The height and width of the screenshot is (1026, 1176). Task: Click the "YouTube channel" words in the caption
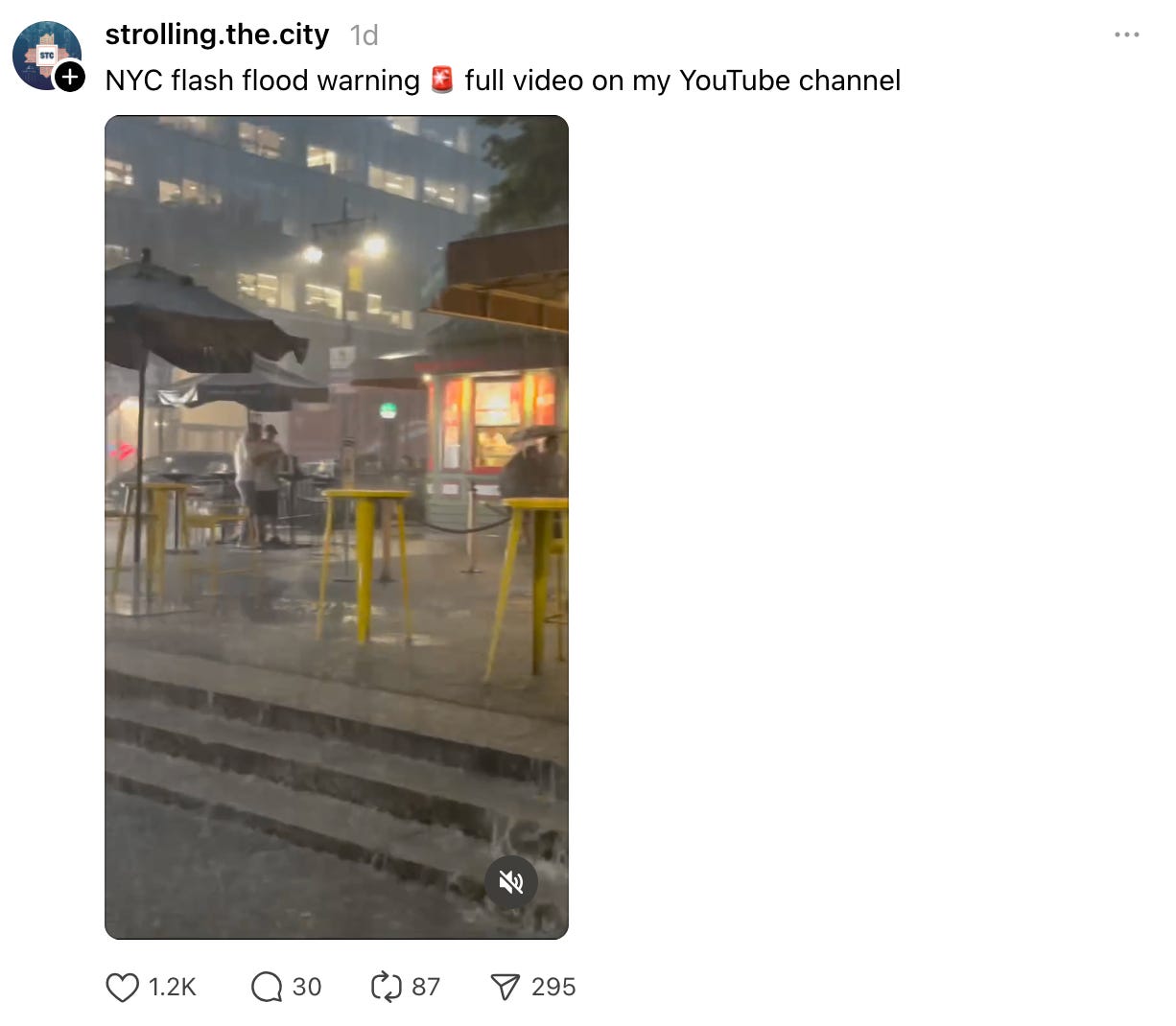pos(789,81)
